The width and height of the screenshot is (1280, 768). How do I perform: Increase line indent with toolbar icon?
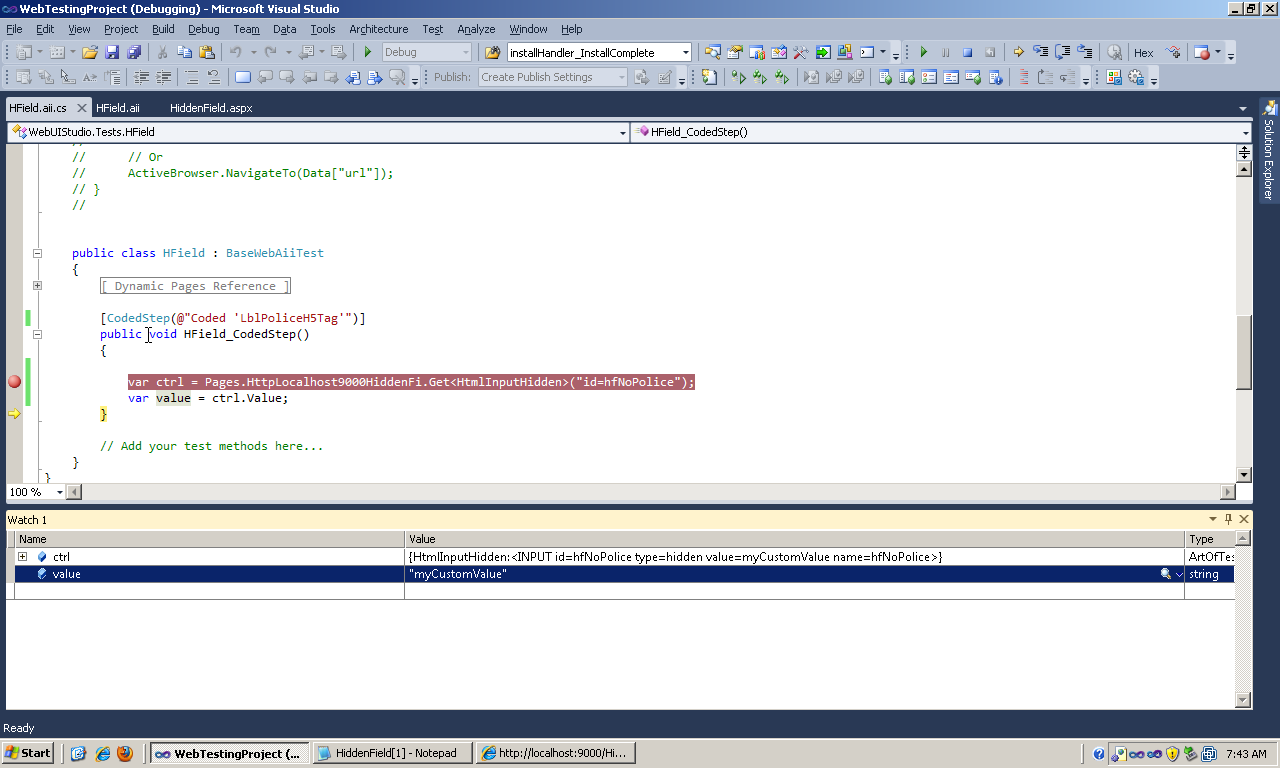click(164, 77)
